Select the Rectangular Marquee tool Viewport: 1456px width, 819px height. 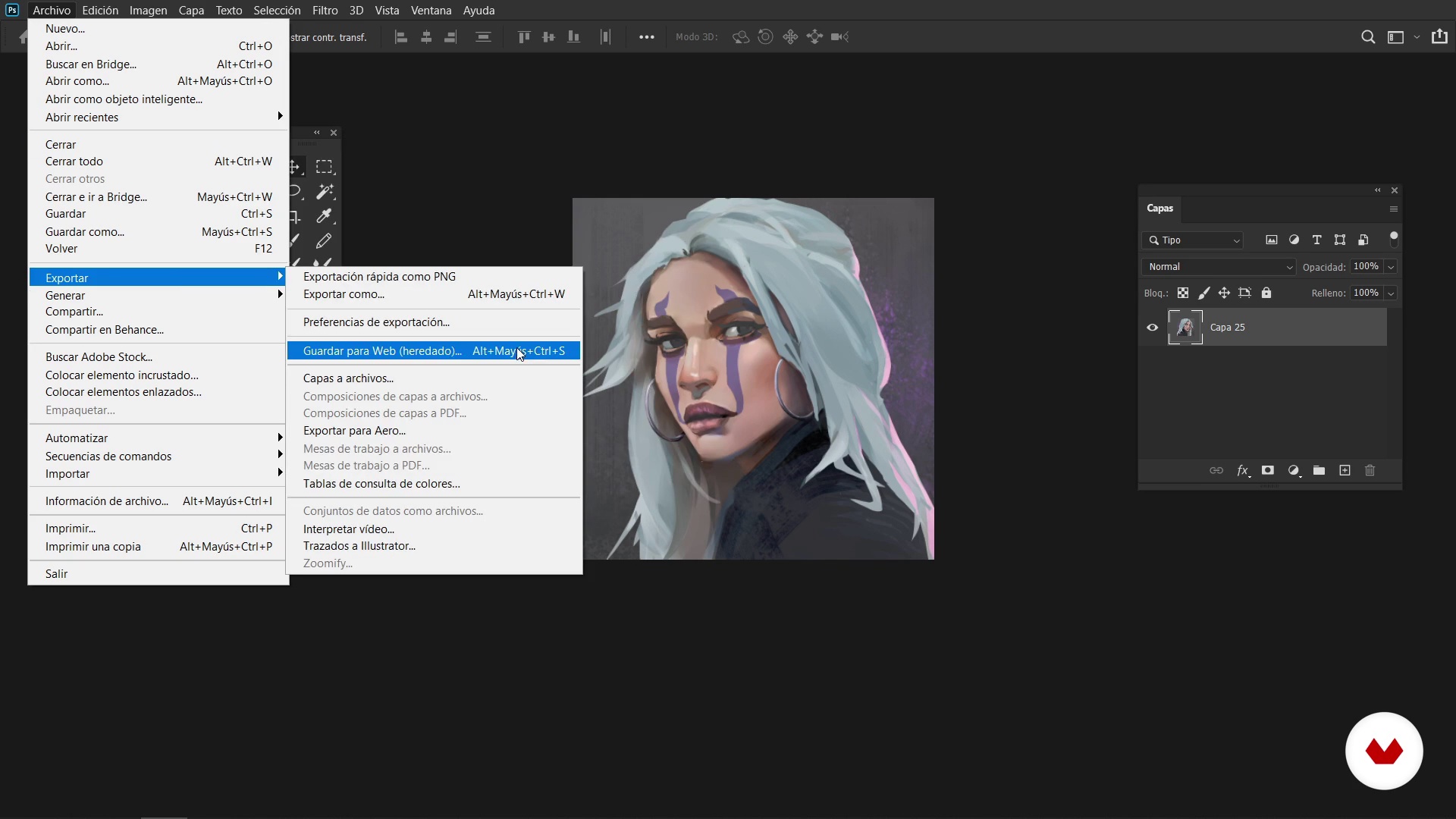pyautogui.click(x=325, y=167)
